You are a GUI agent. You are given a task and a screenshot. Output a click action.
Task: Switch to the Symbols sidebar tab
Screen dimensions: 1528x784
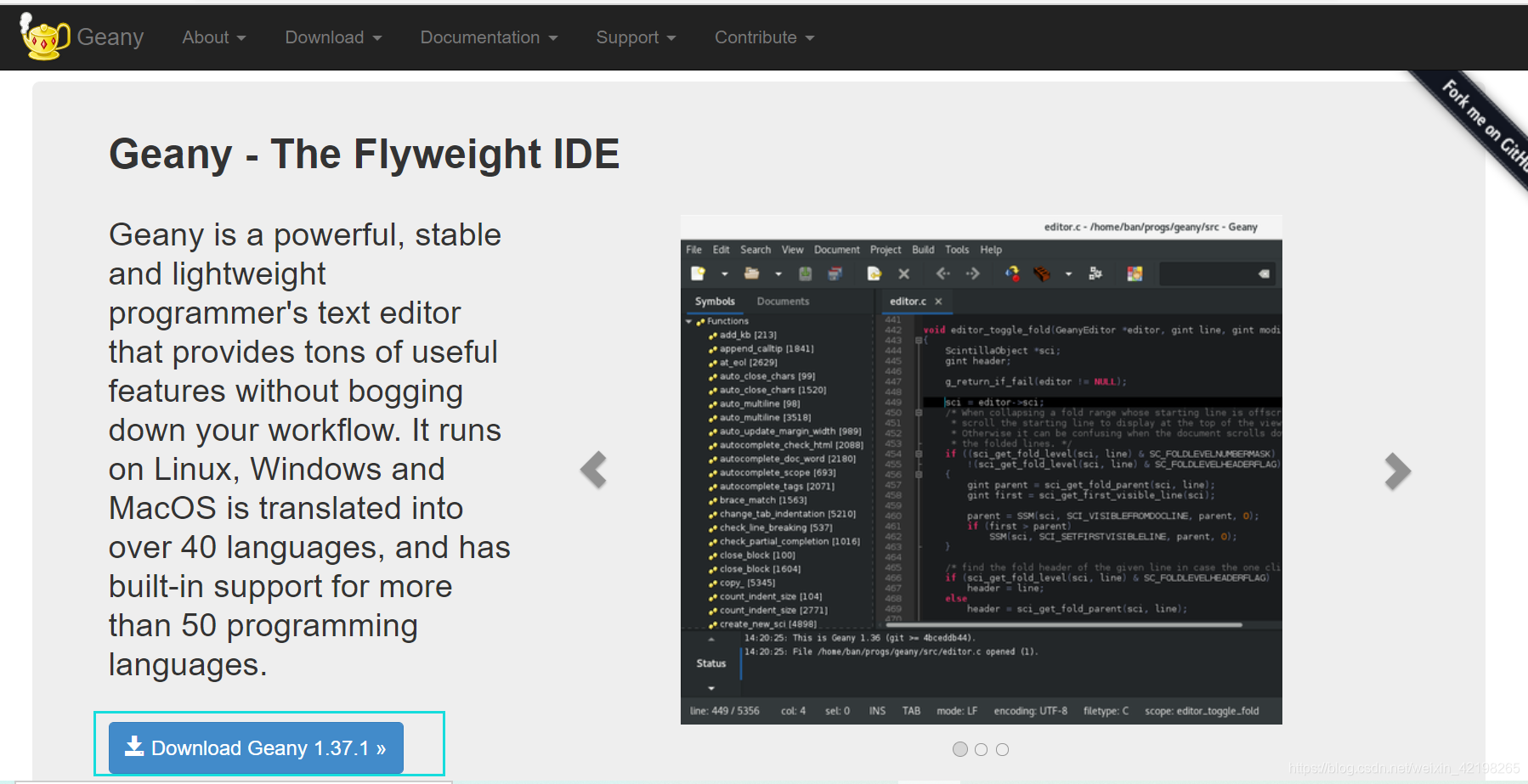[x=715, y=302]
